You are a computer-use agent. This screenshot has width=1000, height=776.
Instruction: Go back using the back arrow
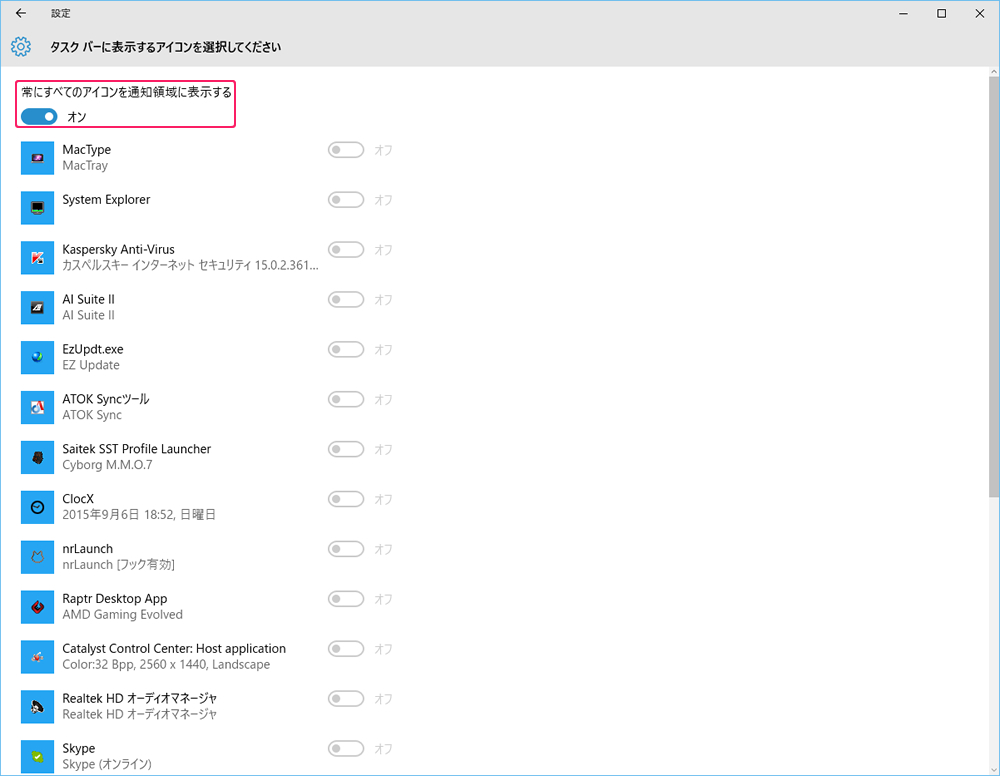20,13
